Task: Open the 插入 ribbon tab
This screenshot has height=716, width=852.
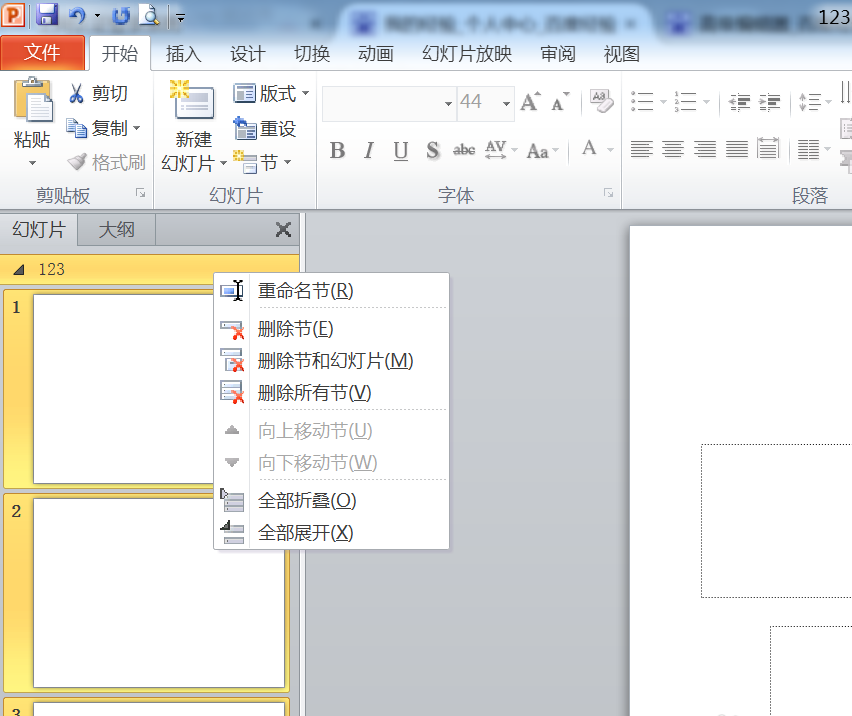Action: (x=184, y=54)
